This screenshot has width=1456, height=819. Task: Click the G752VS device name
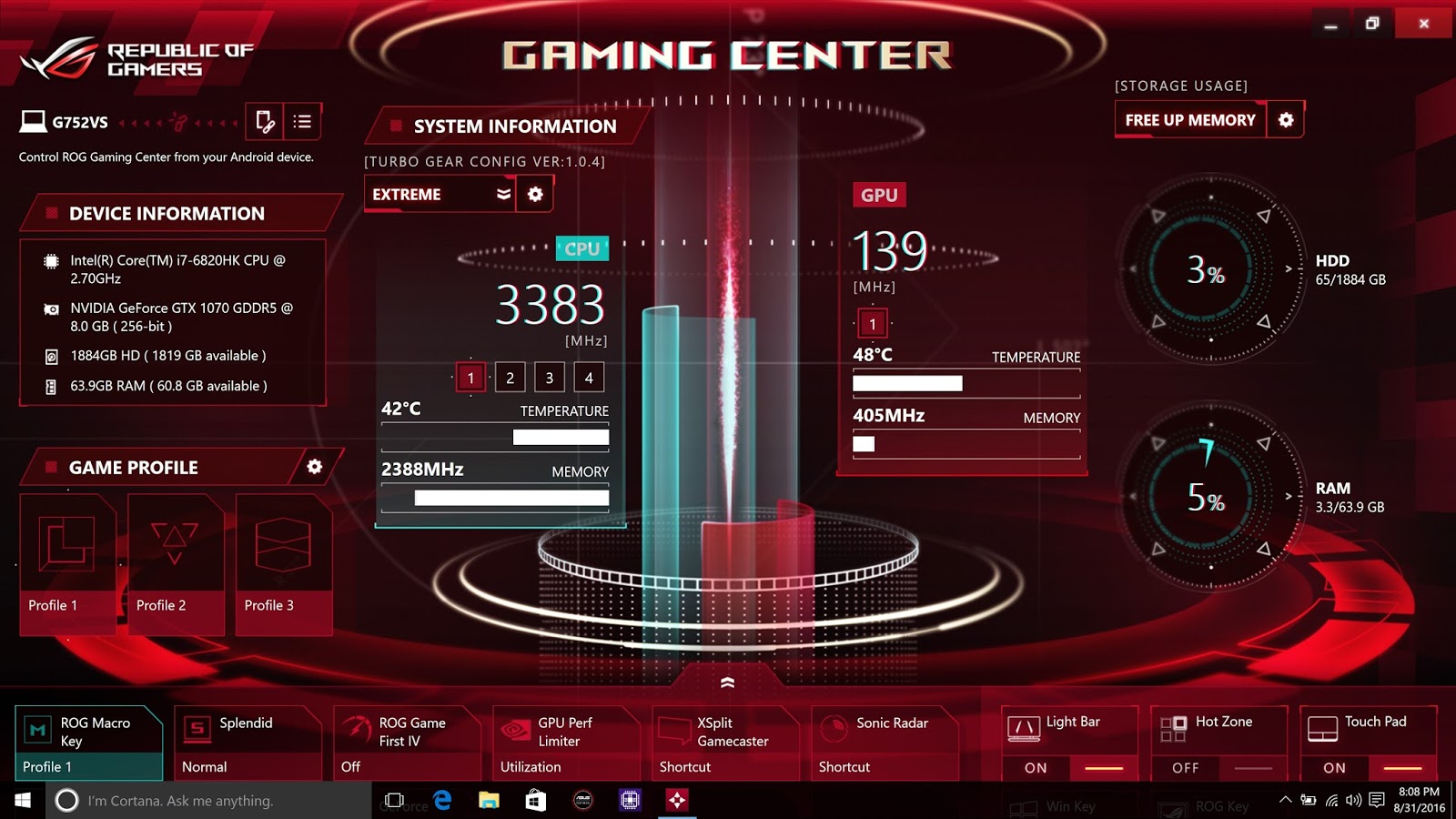(x=80, y=122)
